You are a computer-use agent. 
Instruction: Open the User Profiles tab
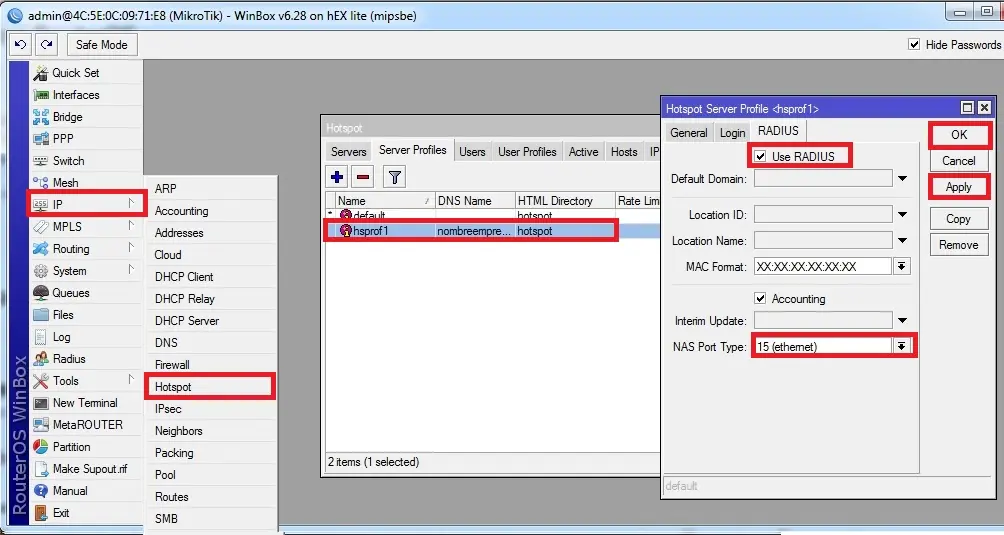click(527, 152)
